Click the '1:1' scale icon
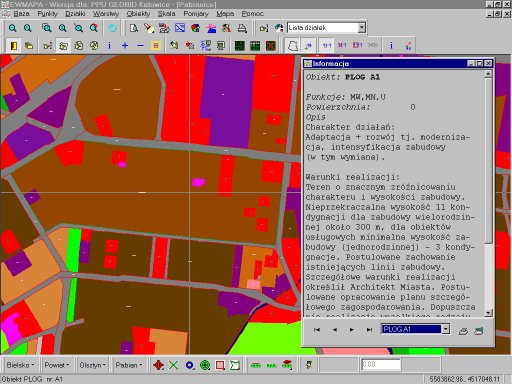Image resolution: width=512 pixels, height=384 pixels. pos(326,45)
